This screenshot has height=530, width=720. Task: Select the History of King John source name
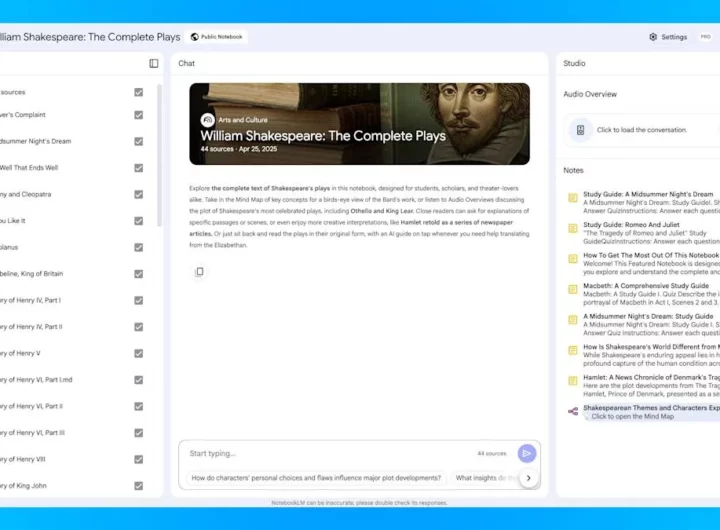click(x=23, y=486)
